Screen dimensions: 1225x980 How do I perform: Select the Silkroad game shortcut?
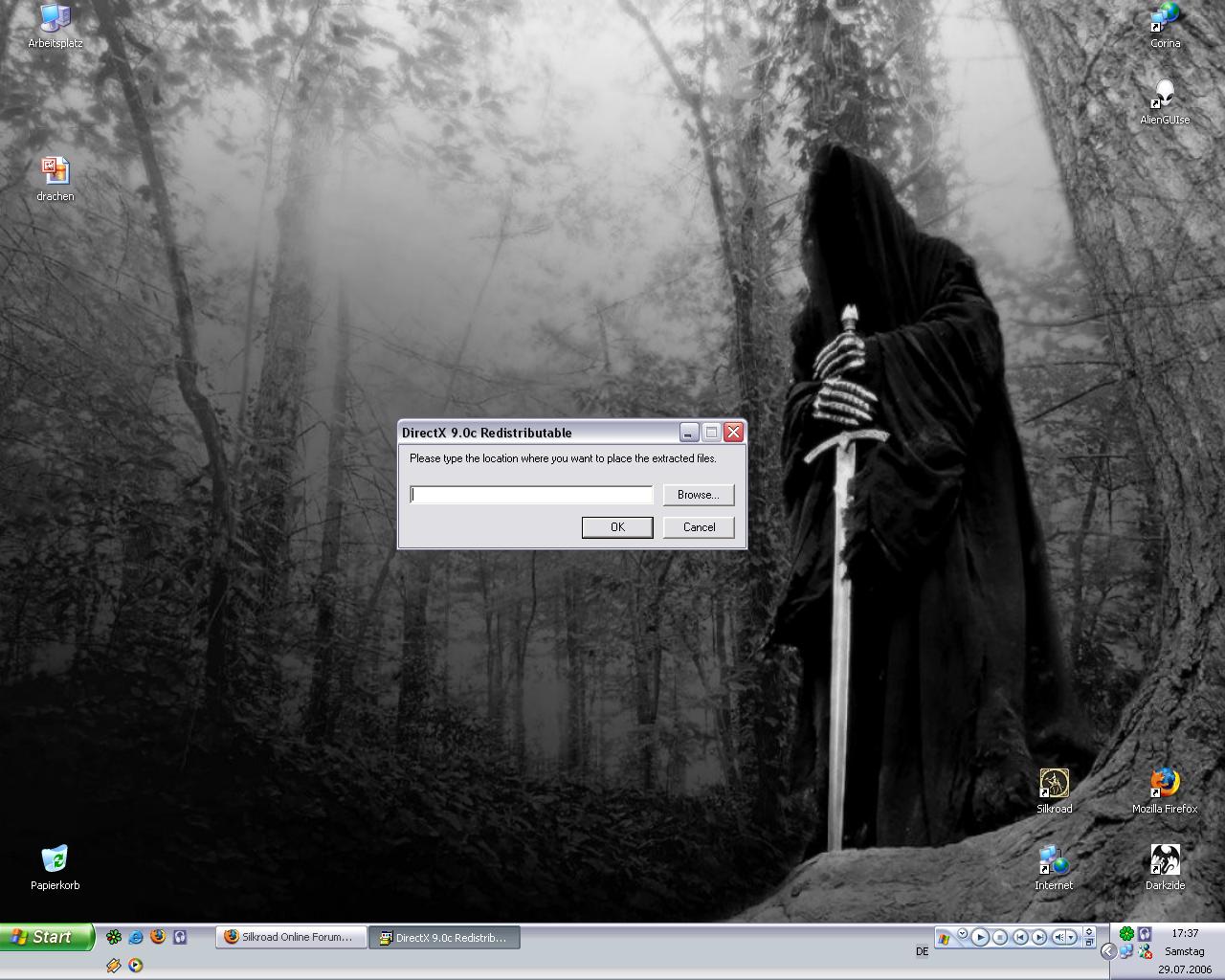[1054, 785]
